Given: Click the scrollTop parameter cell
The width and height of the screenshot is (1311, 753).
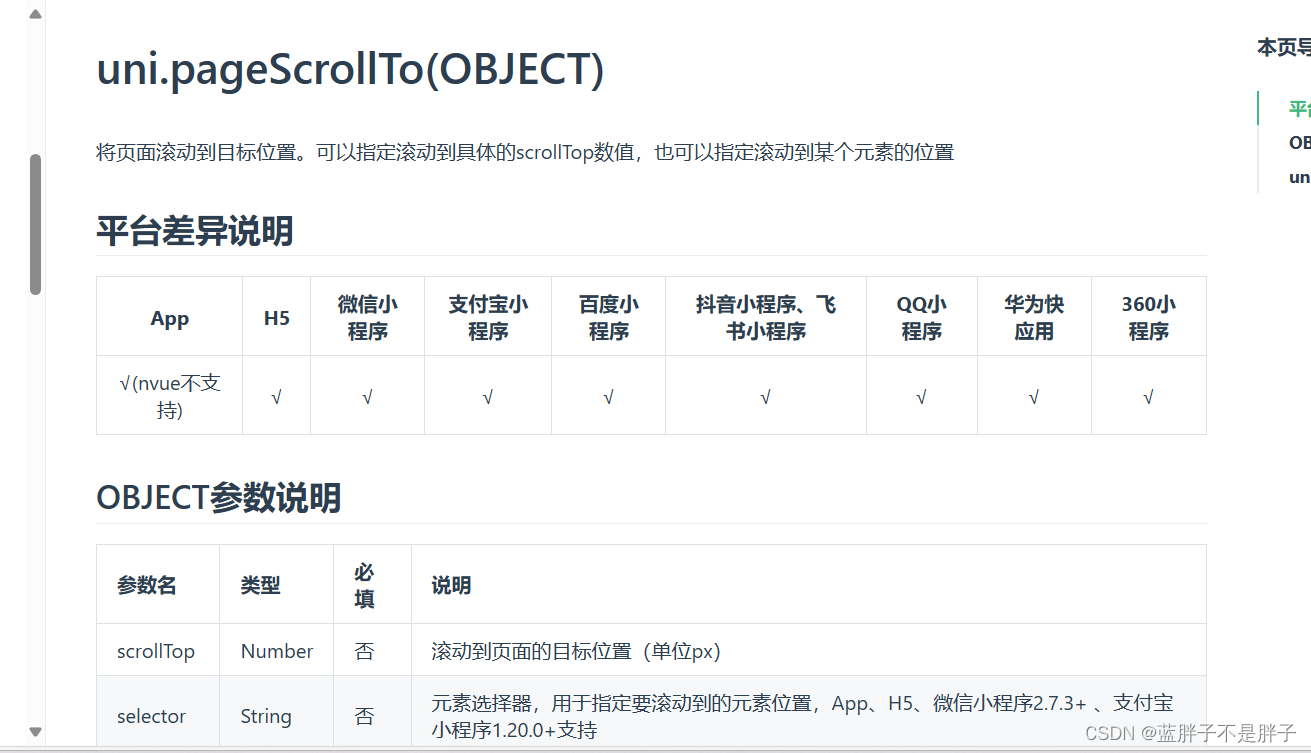Looking at the screenshot, I should pyautogui.click(x=158, y=651).
